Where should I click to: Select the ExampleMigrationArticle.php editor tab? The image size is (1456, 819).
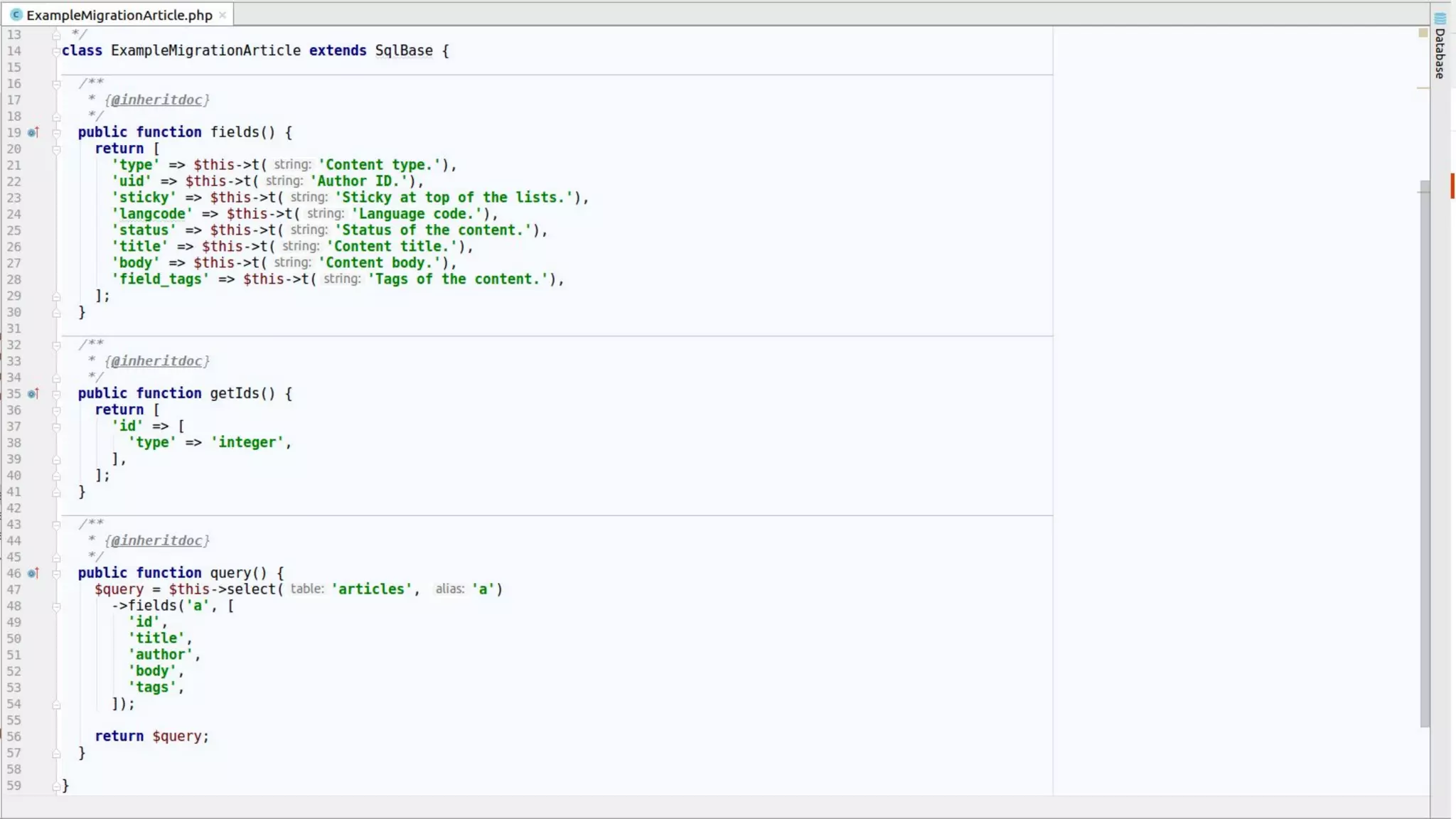[x=119, y=15]
